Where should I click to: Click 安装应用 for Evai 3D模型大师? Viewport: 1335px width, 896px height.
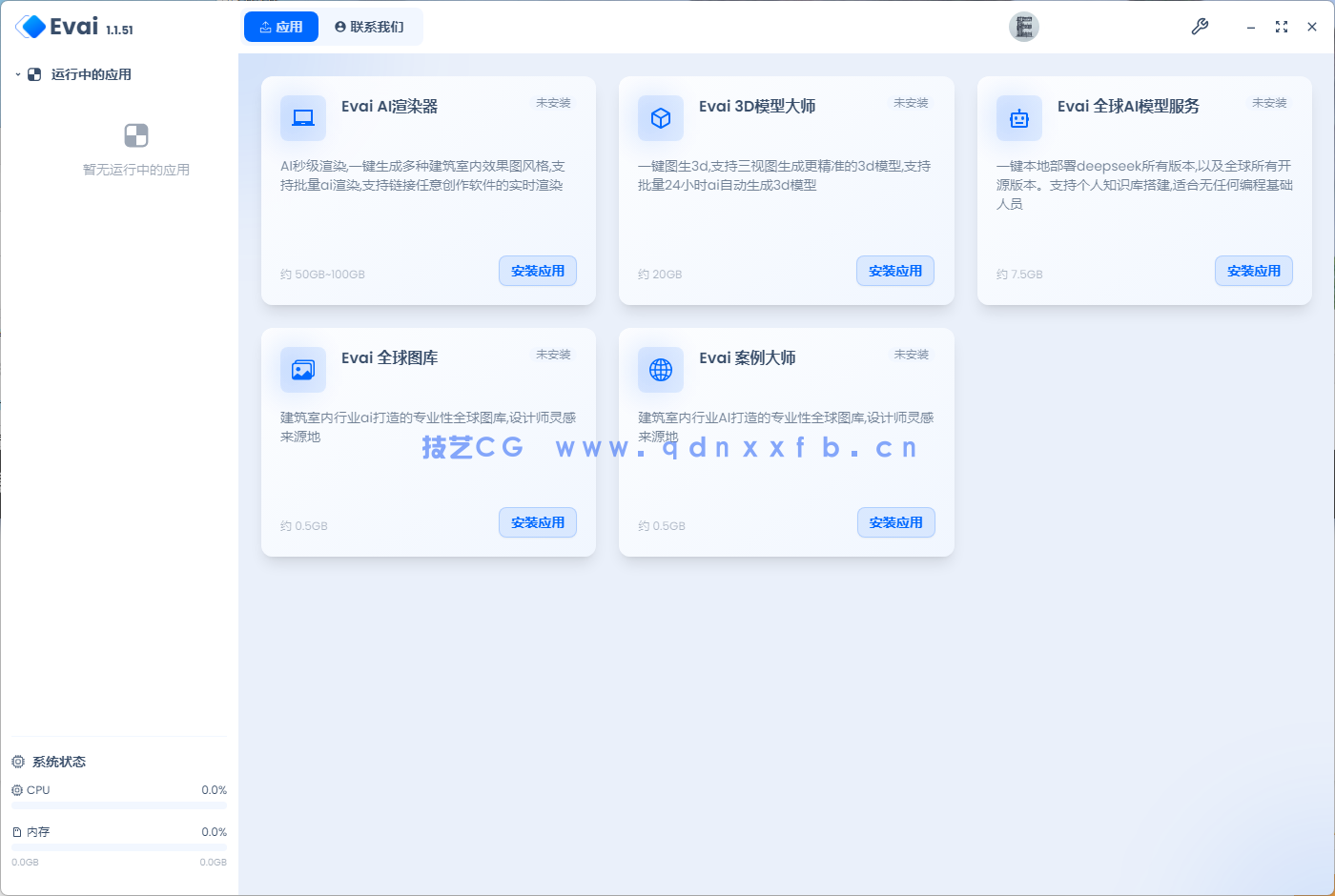pos(895,271)
